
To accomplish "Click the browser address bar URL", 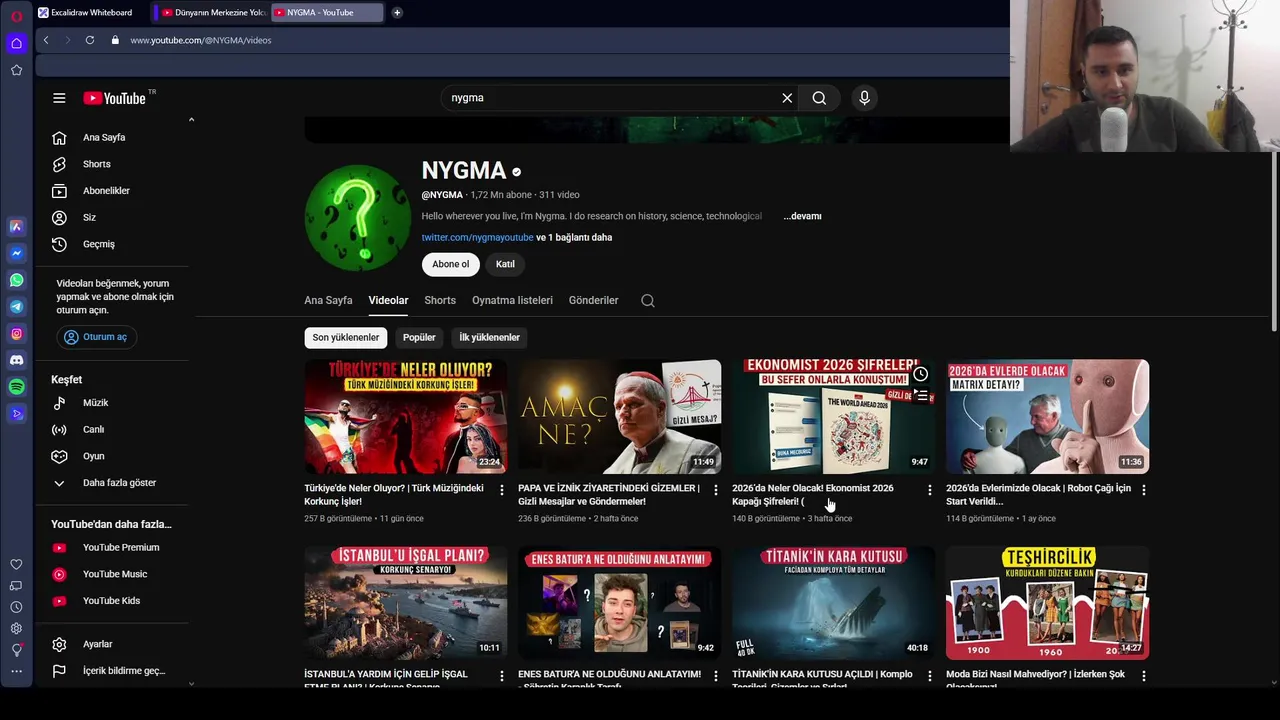I will coord(201,40).
